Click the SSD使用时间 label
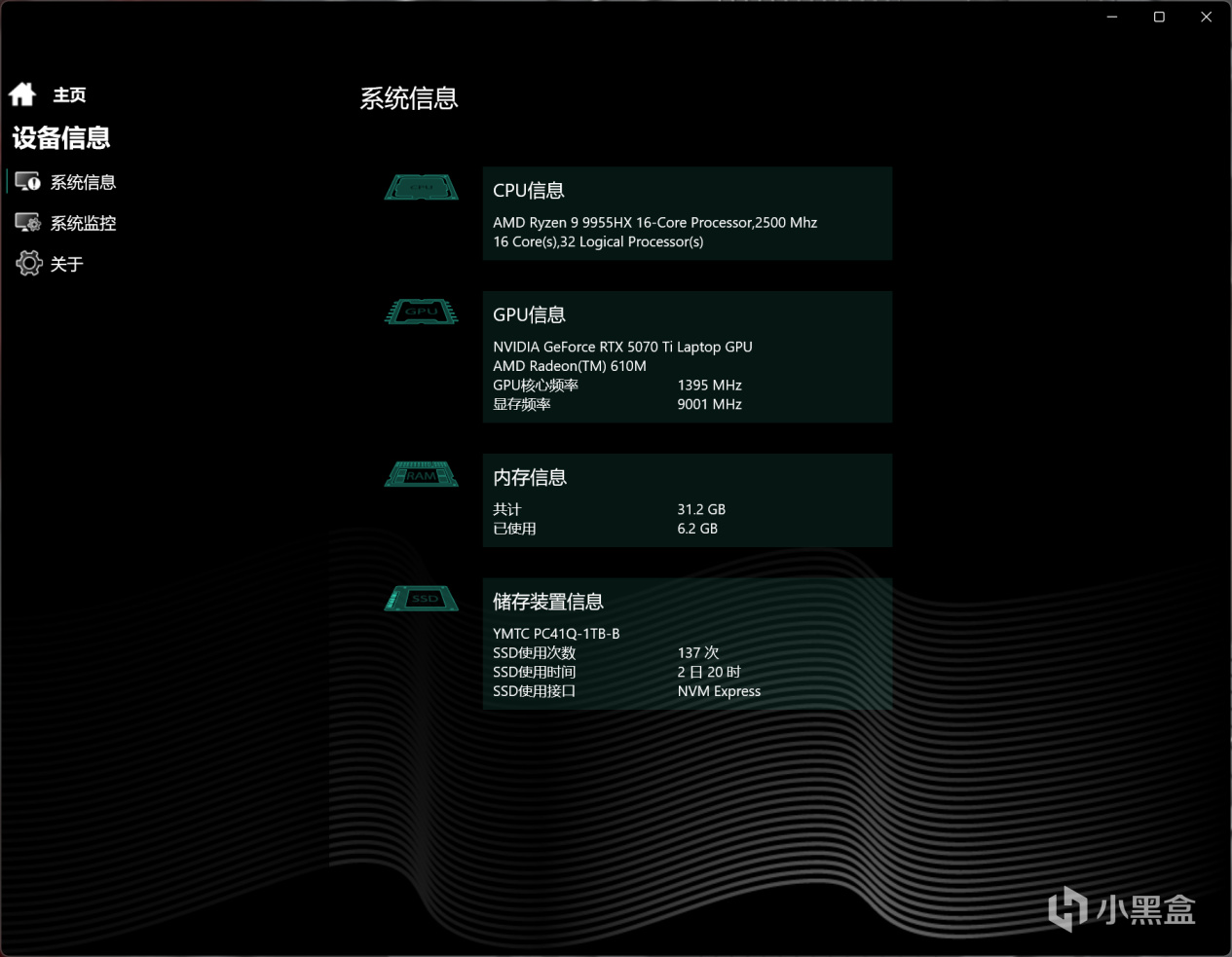This screenshot has width=1232, height=957. coord(535,673)
